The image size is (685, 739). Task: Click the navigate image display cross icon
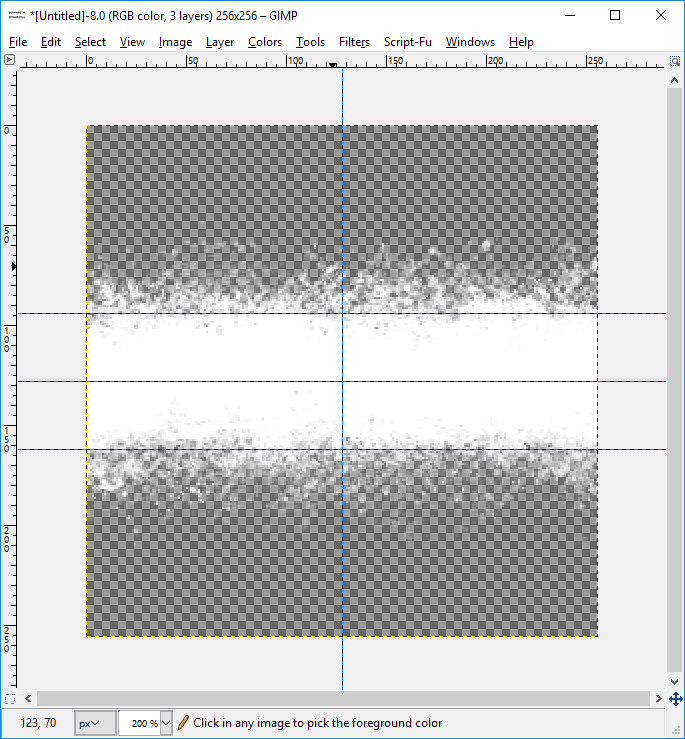click(675, 699)
